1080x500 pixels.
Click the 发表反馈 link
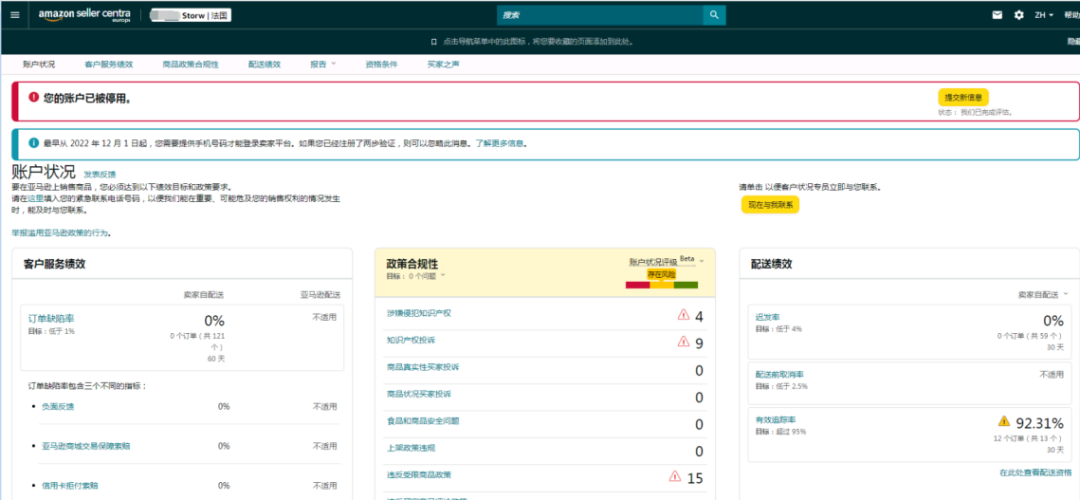[x=101, y=174]
